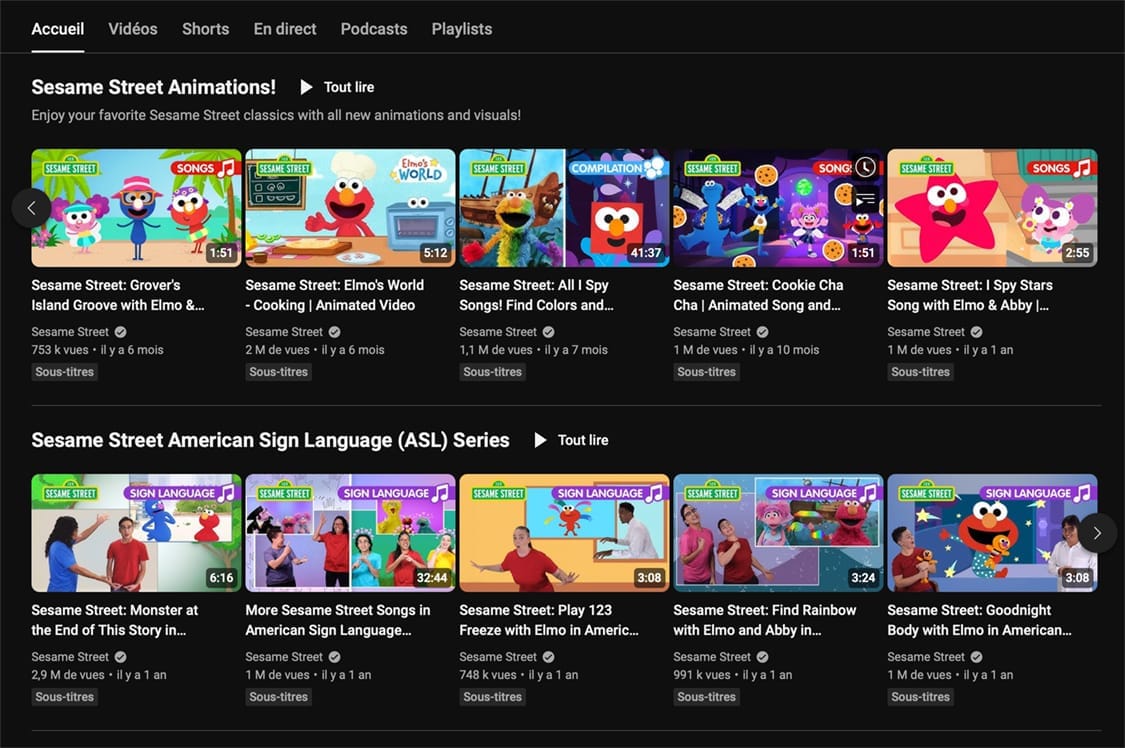The height and width of the screenshot is (748, 1125).
Task: Click Sesame Street channel under Elmo's World Cooking
Action: pos(284,331)
